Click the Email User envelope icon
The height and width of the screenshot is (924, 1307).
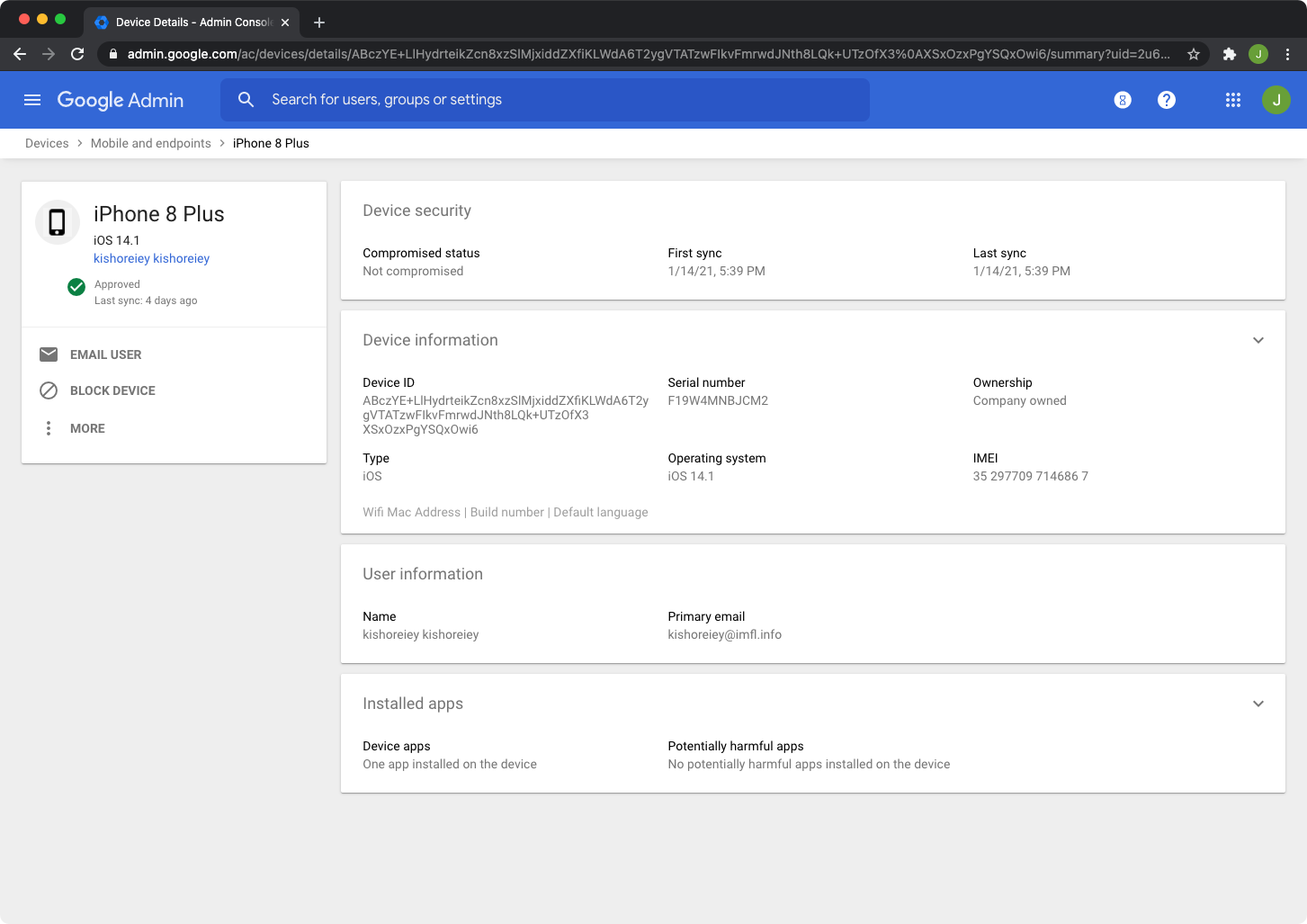49,354
